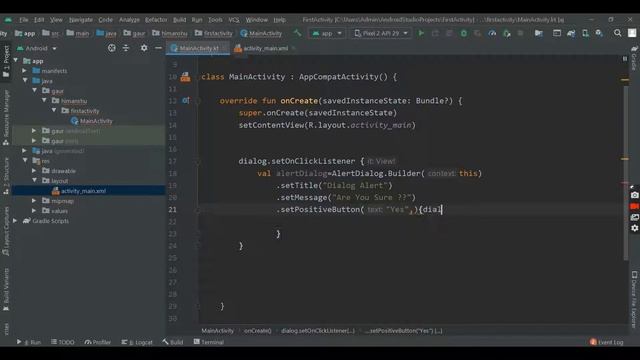Open the Profiler tool window button

coord(98,342)
